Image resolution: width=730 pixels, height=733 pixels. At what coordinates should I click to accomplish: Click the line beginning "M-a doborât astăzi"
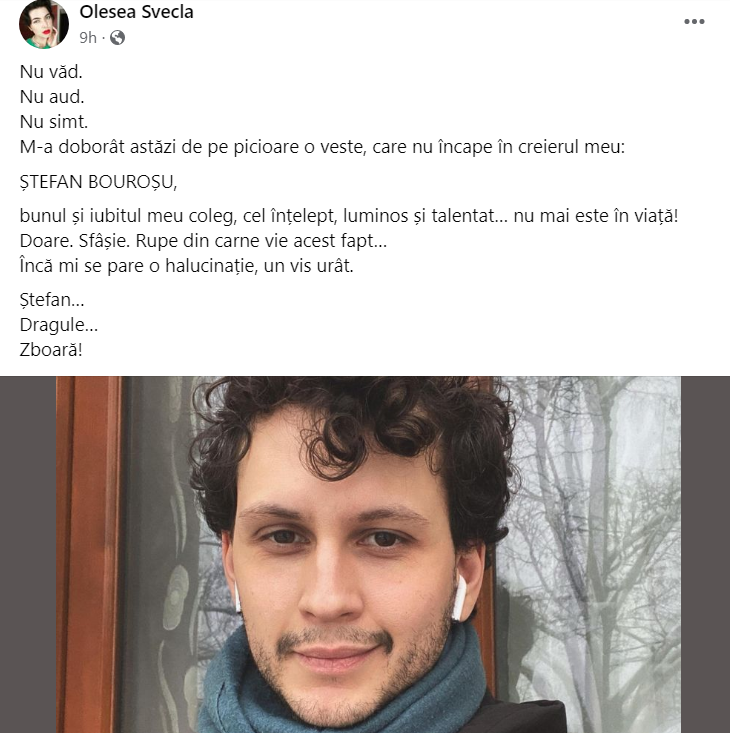click(322, 147)
